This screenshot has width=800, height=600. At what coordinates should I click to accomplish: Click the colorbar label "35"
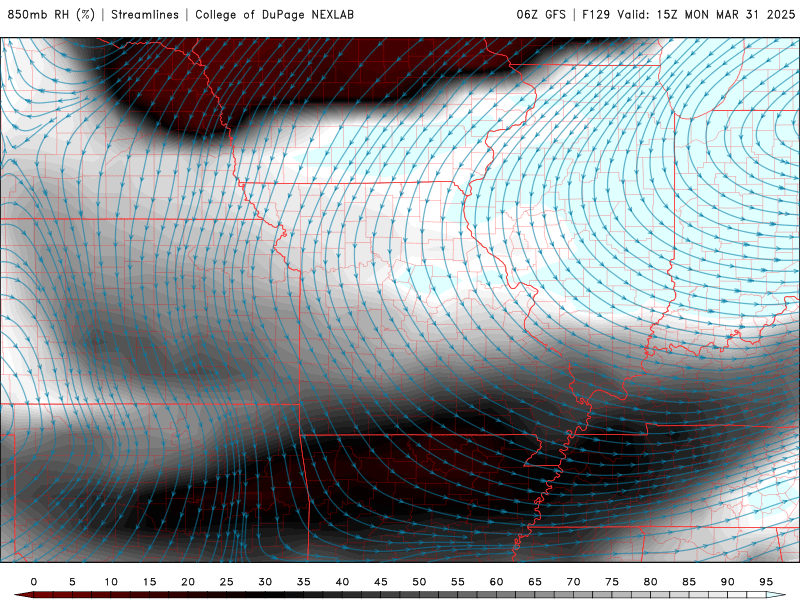click(304, 582)
